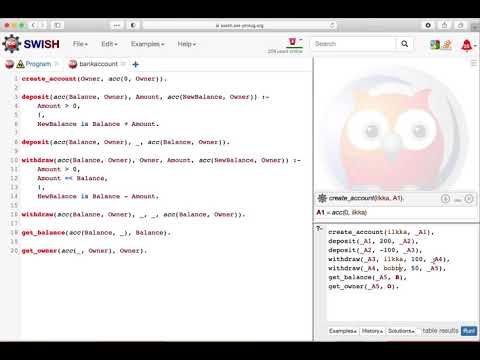The height and width of the screenshot is (360, 480).
Task: Go back in browser history
Action: [x=33, y=25]
